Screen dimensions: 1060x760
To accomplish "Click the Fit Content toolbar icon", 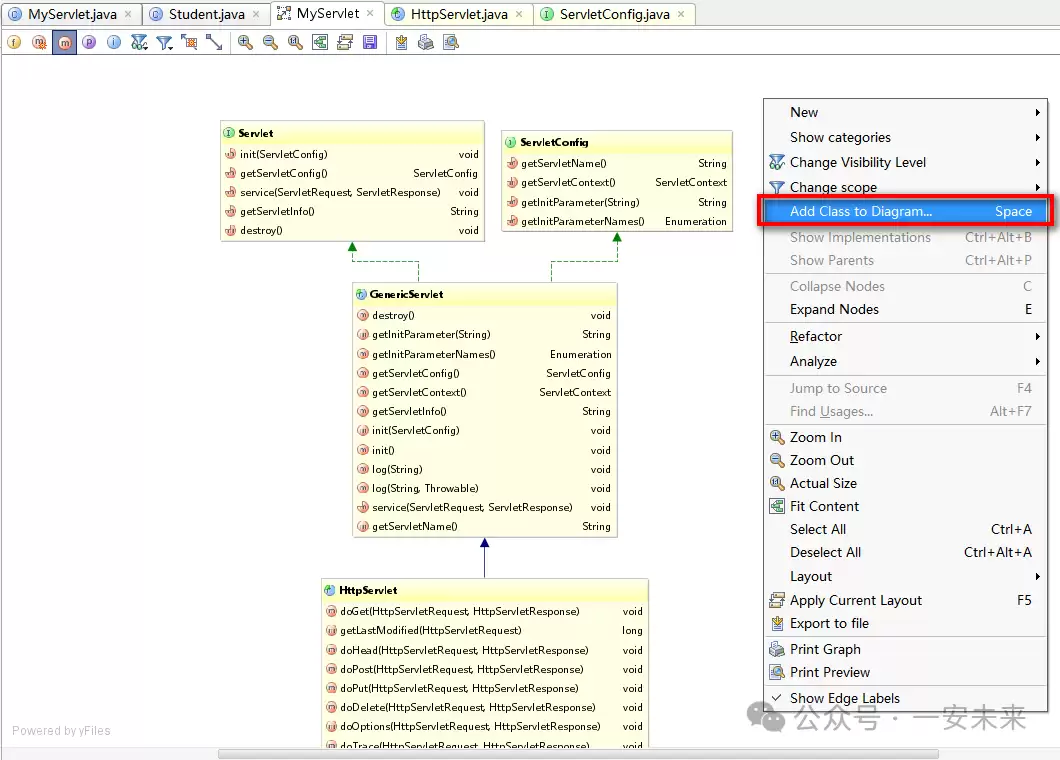I will pos(320,42).
